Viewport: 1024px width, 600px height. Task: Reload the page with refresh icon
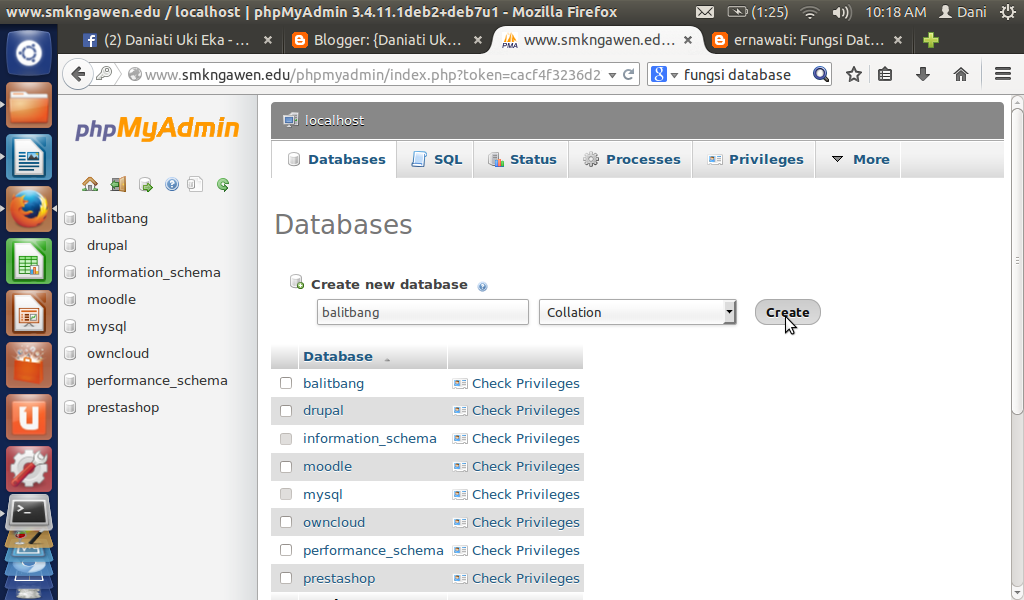tap(628, 74)
